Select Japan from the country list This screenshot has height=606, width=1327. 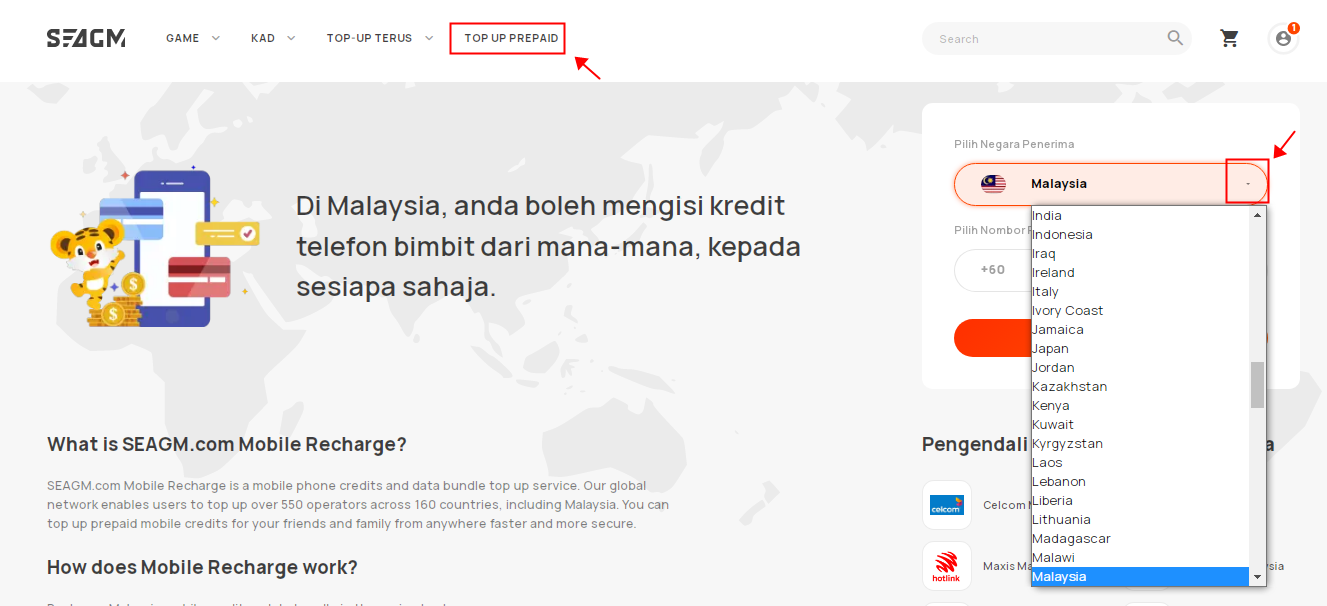(x=1140, y=349)
